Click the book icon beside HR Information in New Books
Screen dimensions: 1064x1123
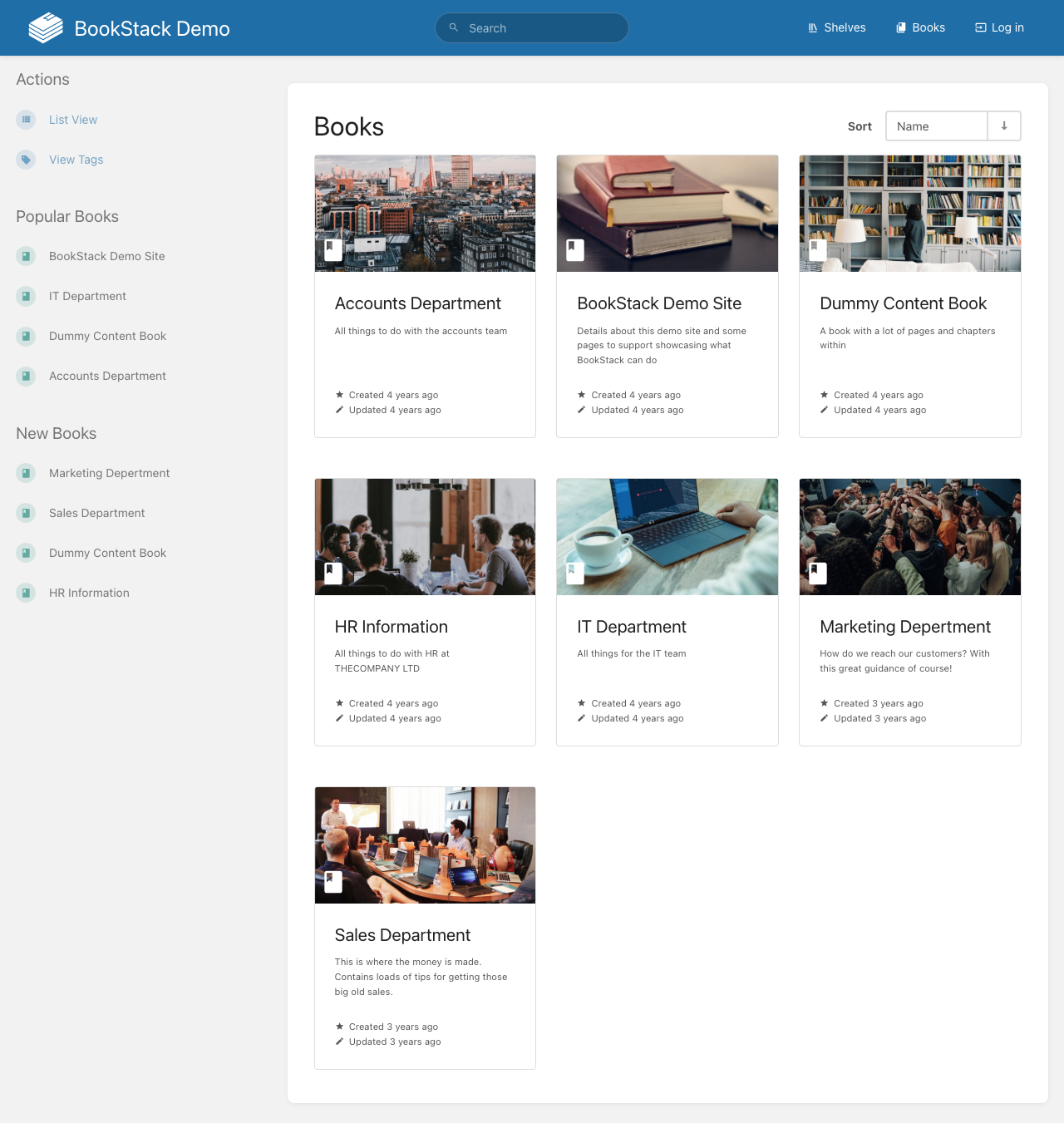(x=26, y=593)
